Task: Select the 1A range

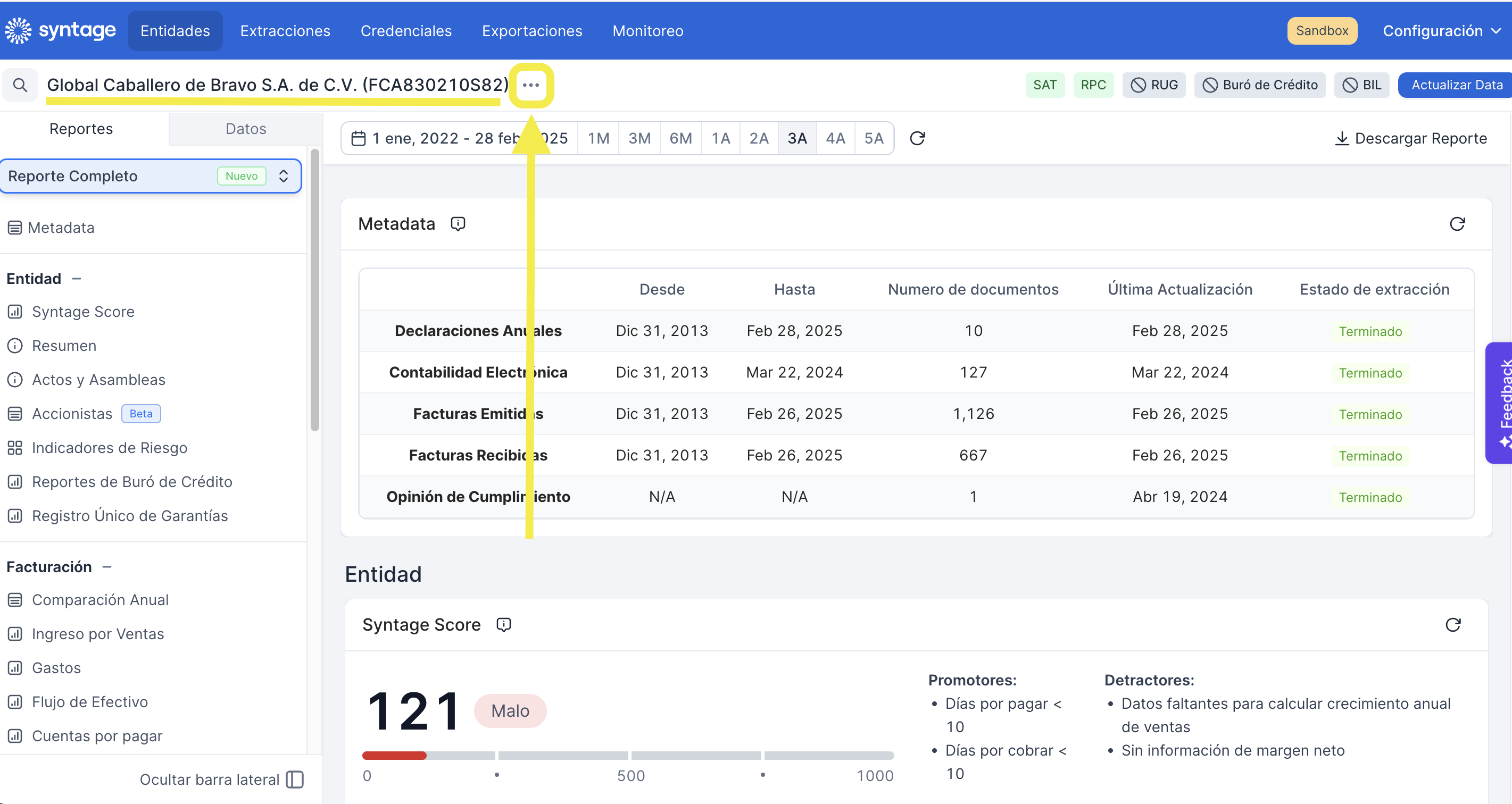Action: pyautogui.click(x=721, y=138)
